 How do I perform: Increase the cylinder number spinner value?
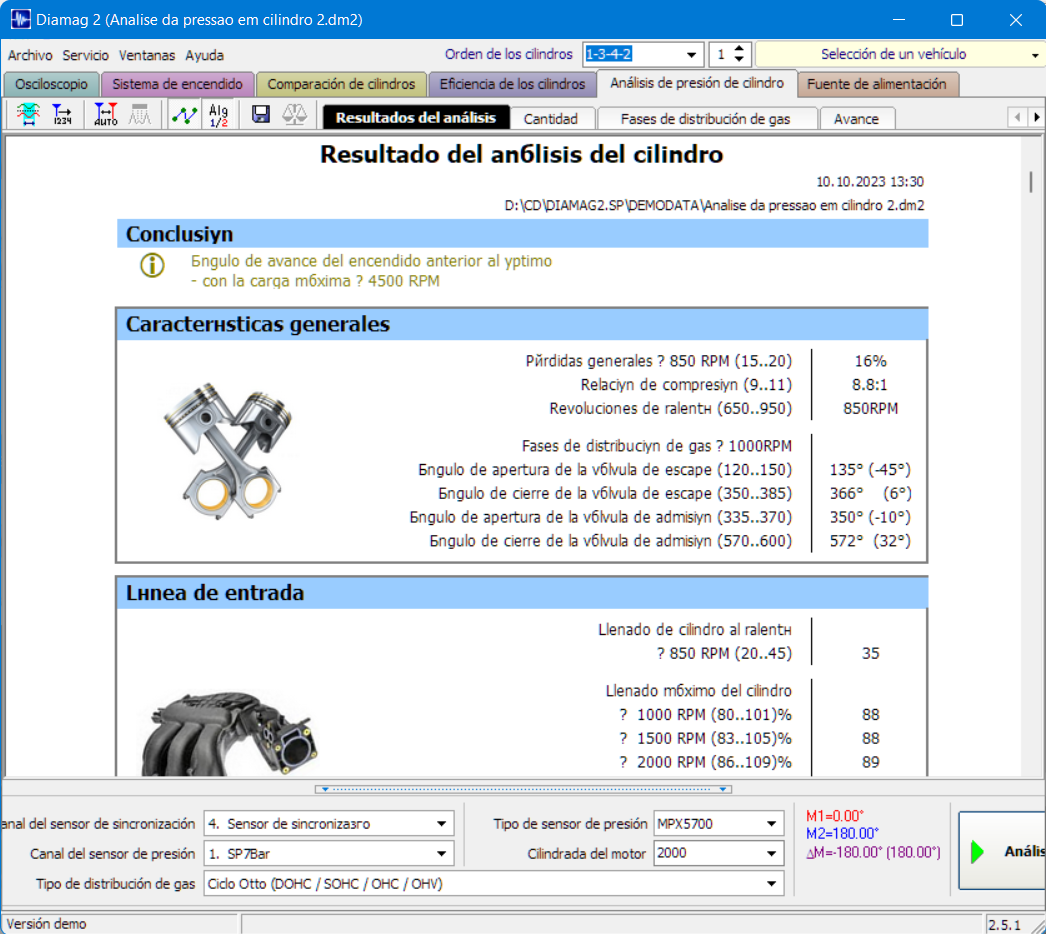point(739,49)
